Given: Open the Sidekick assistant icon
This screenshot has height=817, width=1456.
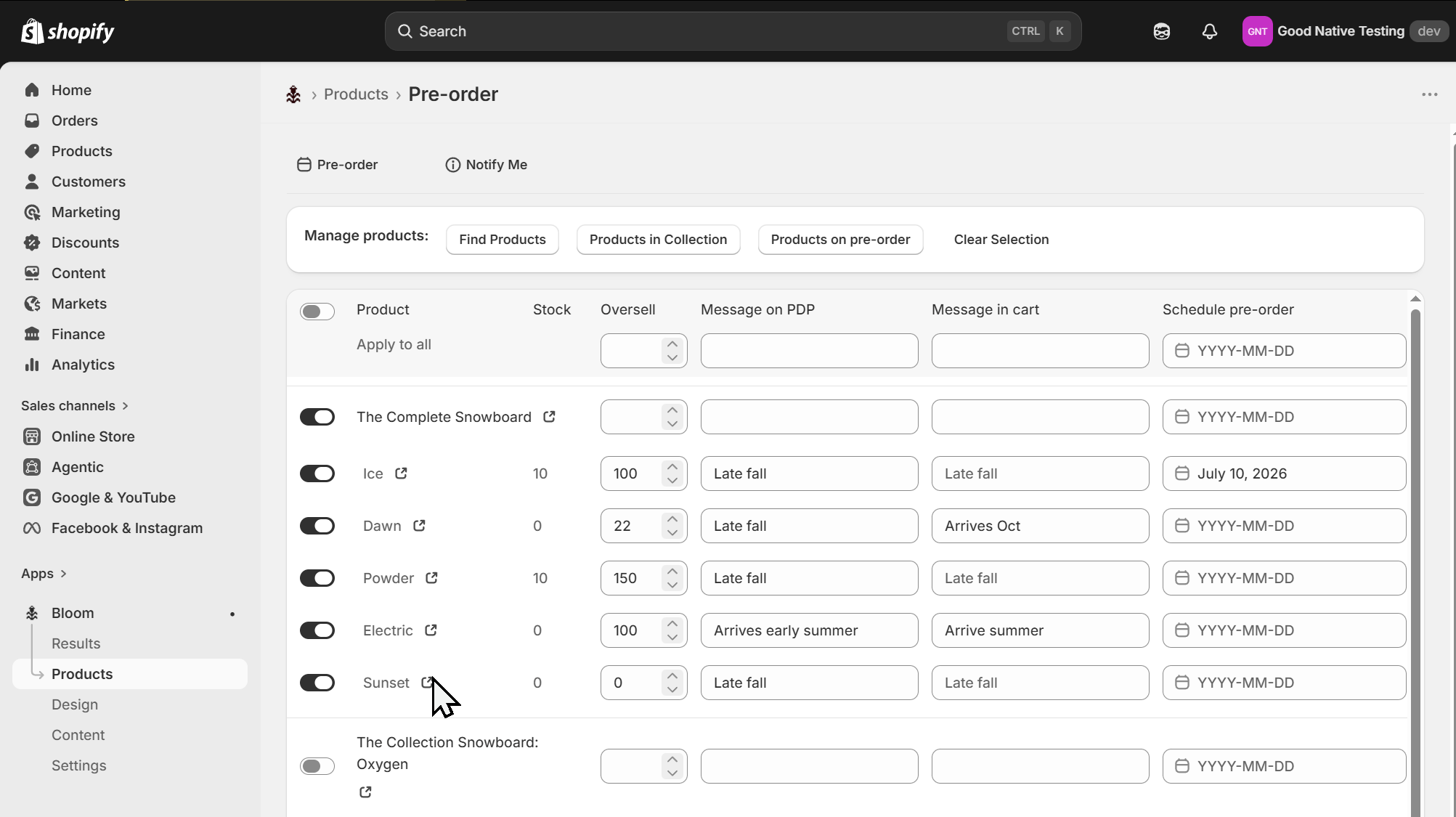Looking at the screenshot, I should tap(1161, 31).
